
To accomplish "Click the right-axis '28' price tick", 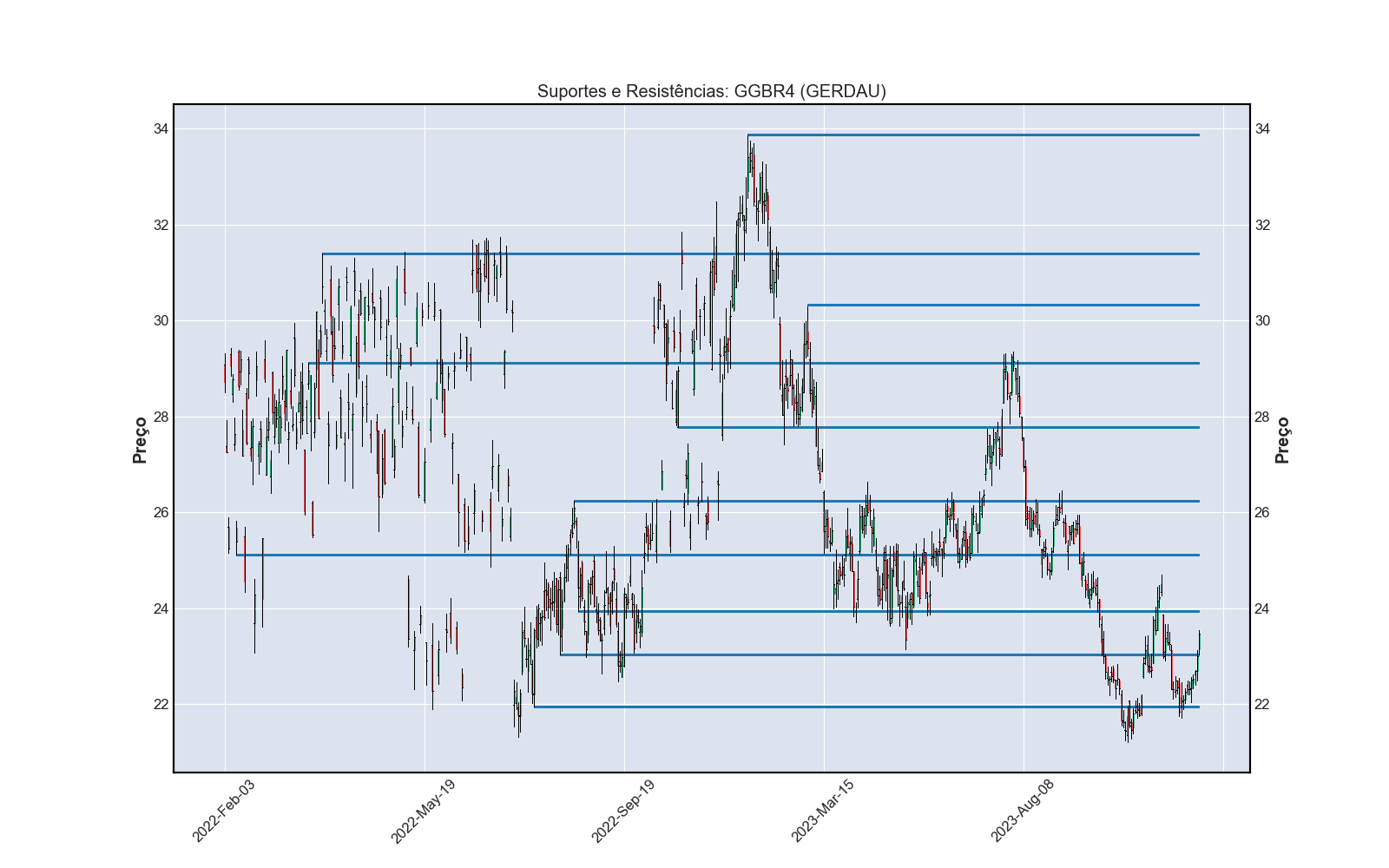I will click(1262, 418).
